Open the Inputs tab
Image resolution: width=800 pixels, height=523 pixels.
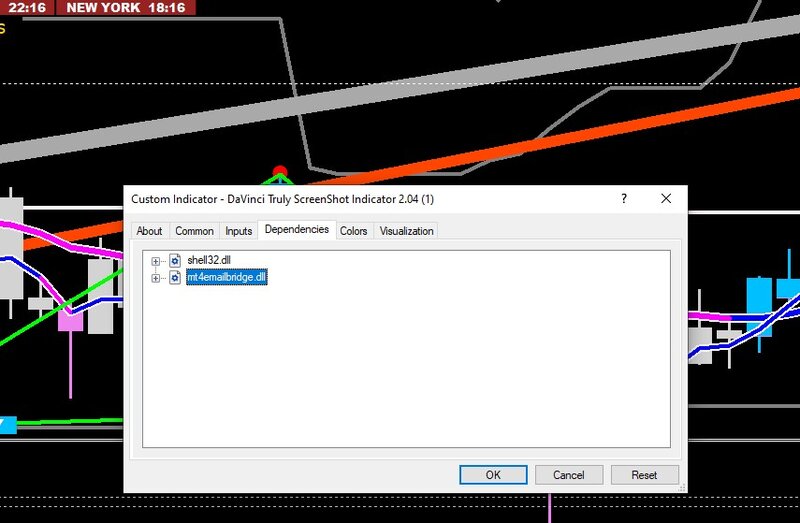(x=239, y=231)
